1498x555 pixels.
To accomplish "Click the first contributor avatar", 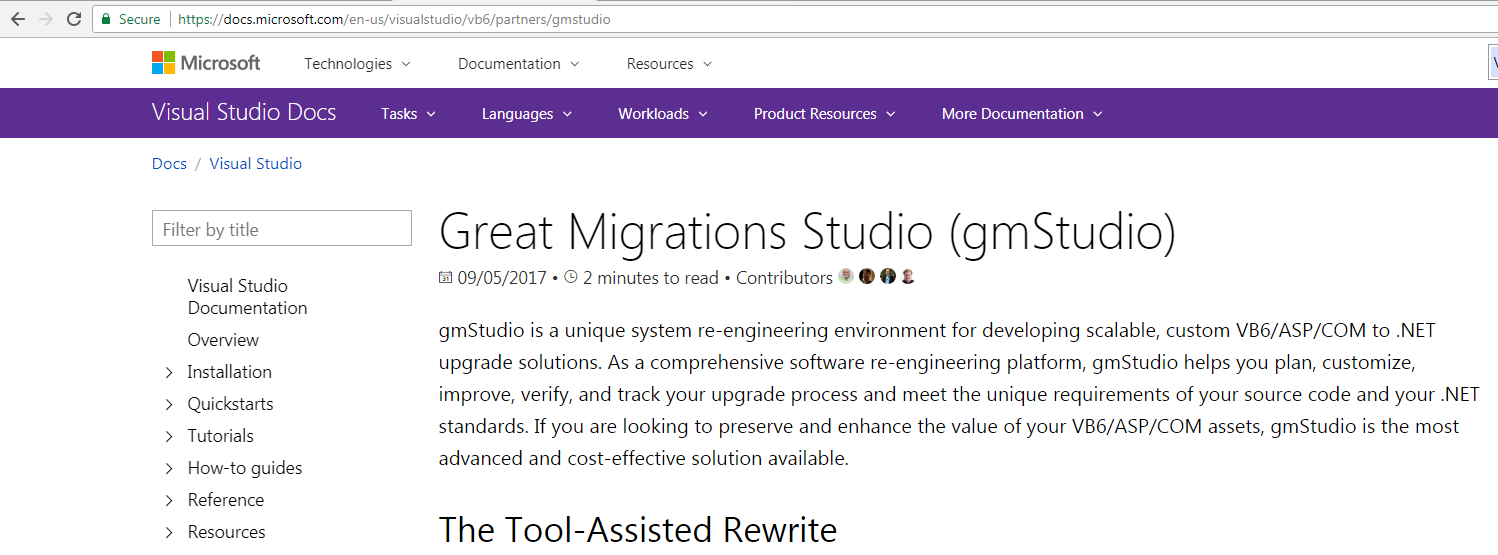I will click(x=846, y=277).
